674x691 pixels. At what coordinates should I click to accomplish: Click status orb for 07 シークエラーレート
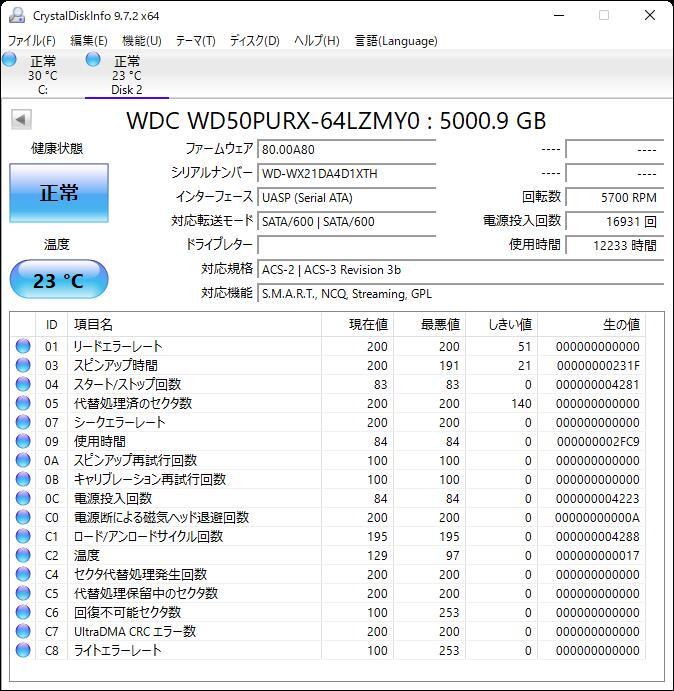click(23, 422)
